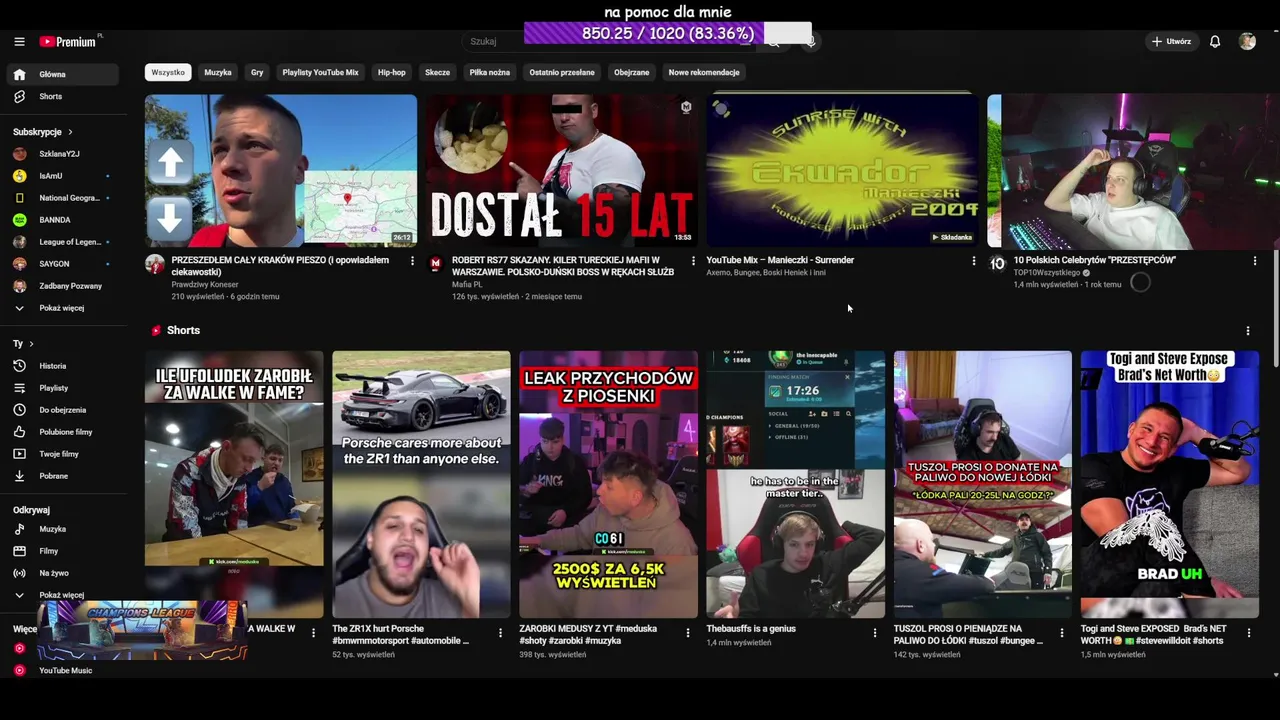This screenshot has width=1280, height=720.
Task: Select the Muzyka filter chip
Action: [x=218, y=72]
